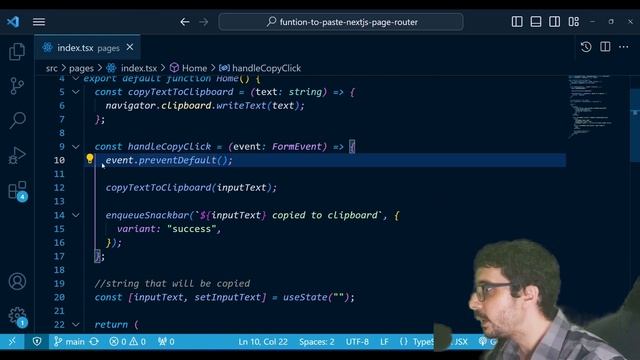This screenshot has width=640, height=360.
Task: Click the braces language status icon
Action: pos(403,342)
